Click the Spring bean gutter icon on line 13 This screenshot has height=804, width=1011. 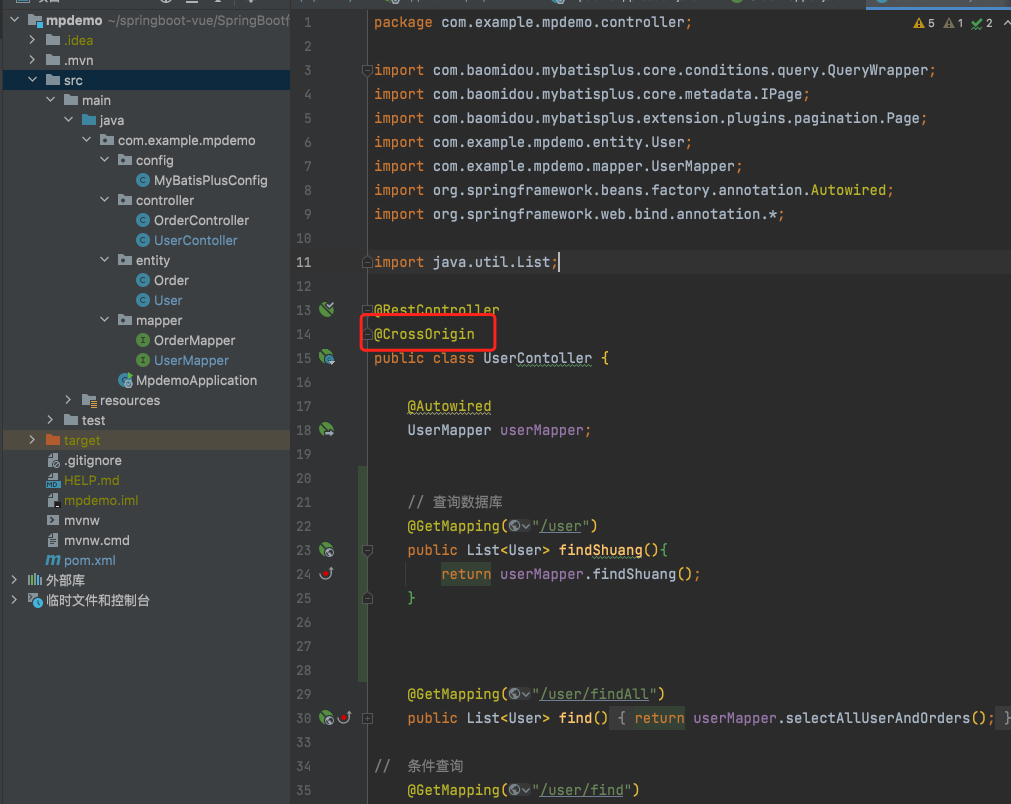coord(326,310)
